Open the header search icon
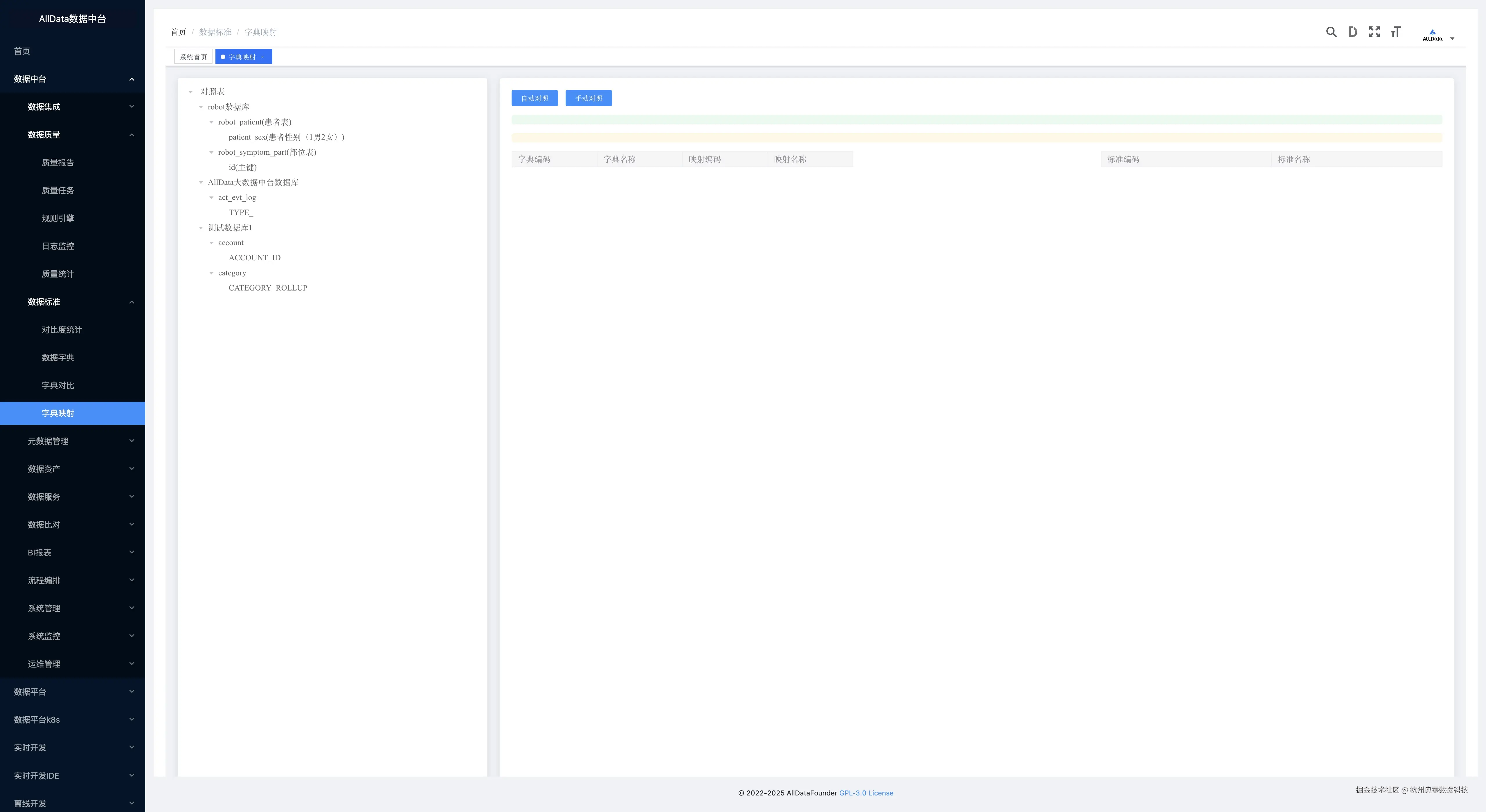This screenshot has height=812, width=1486. [x=1331, y=32]
